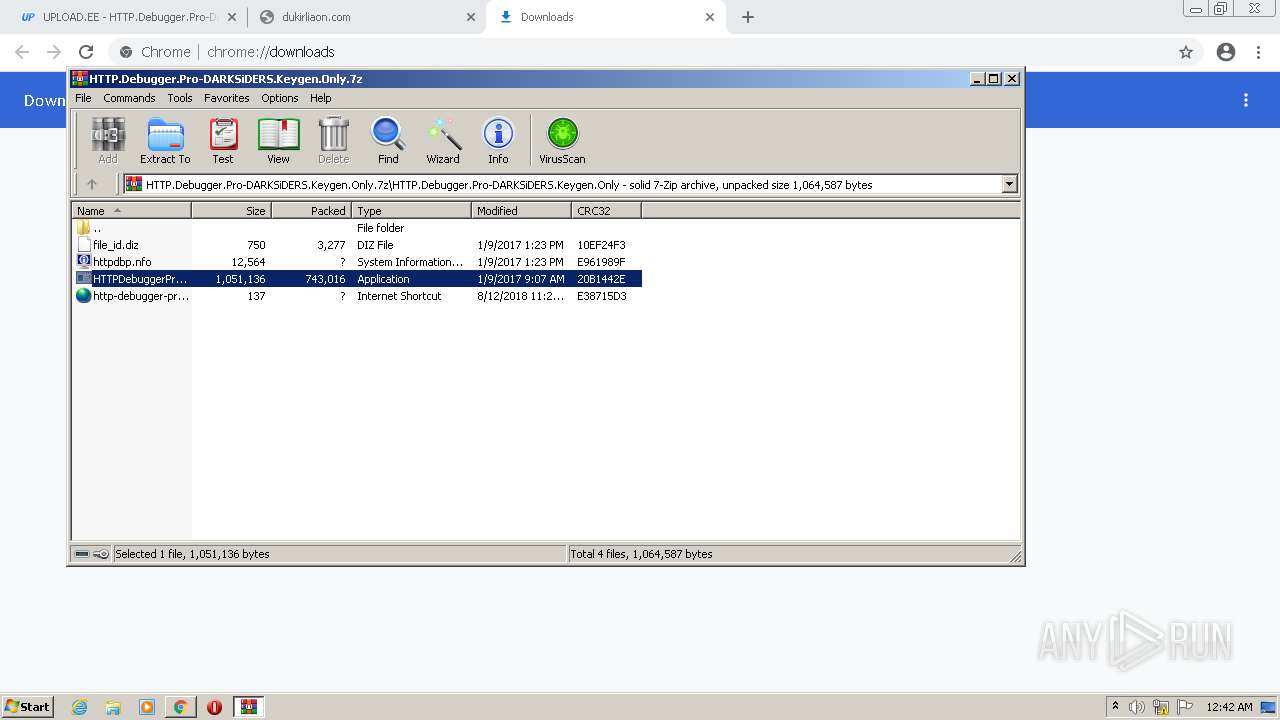Open Downloads page three-dot menu
Screen dimensions: 1280x720
[x=1246, y=100]
